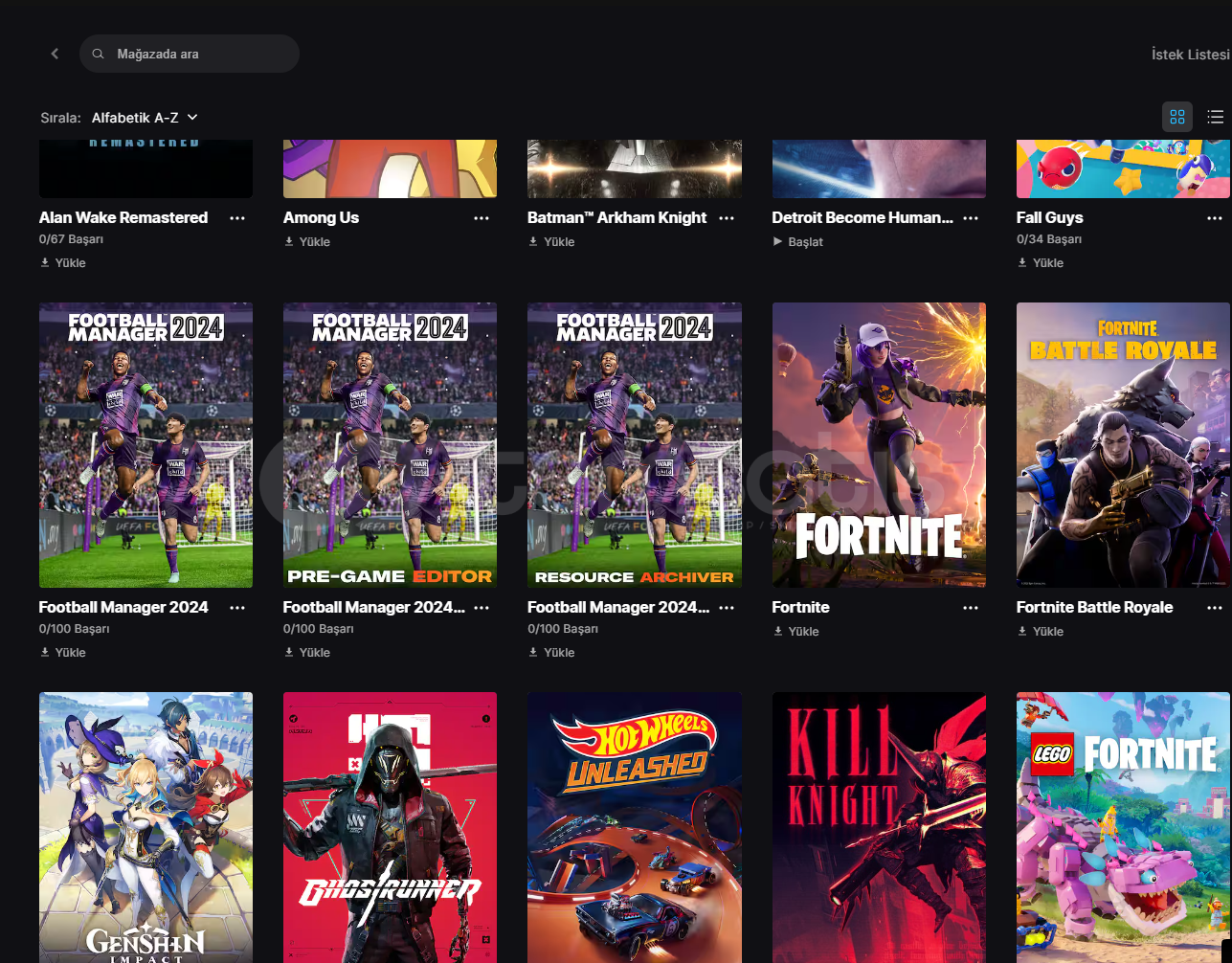Open the Alfabetik A-Z sort dropdown
The height and width of the screenshot is (963, 1232).
(145, 118)
